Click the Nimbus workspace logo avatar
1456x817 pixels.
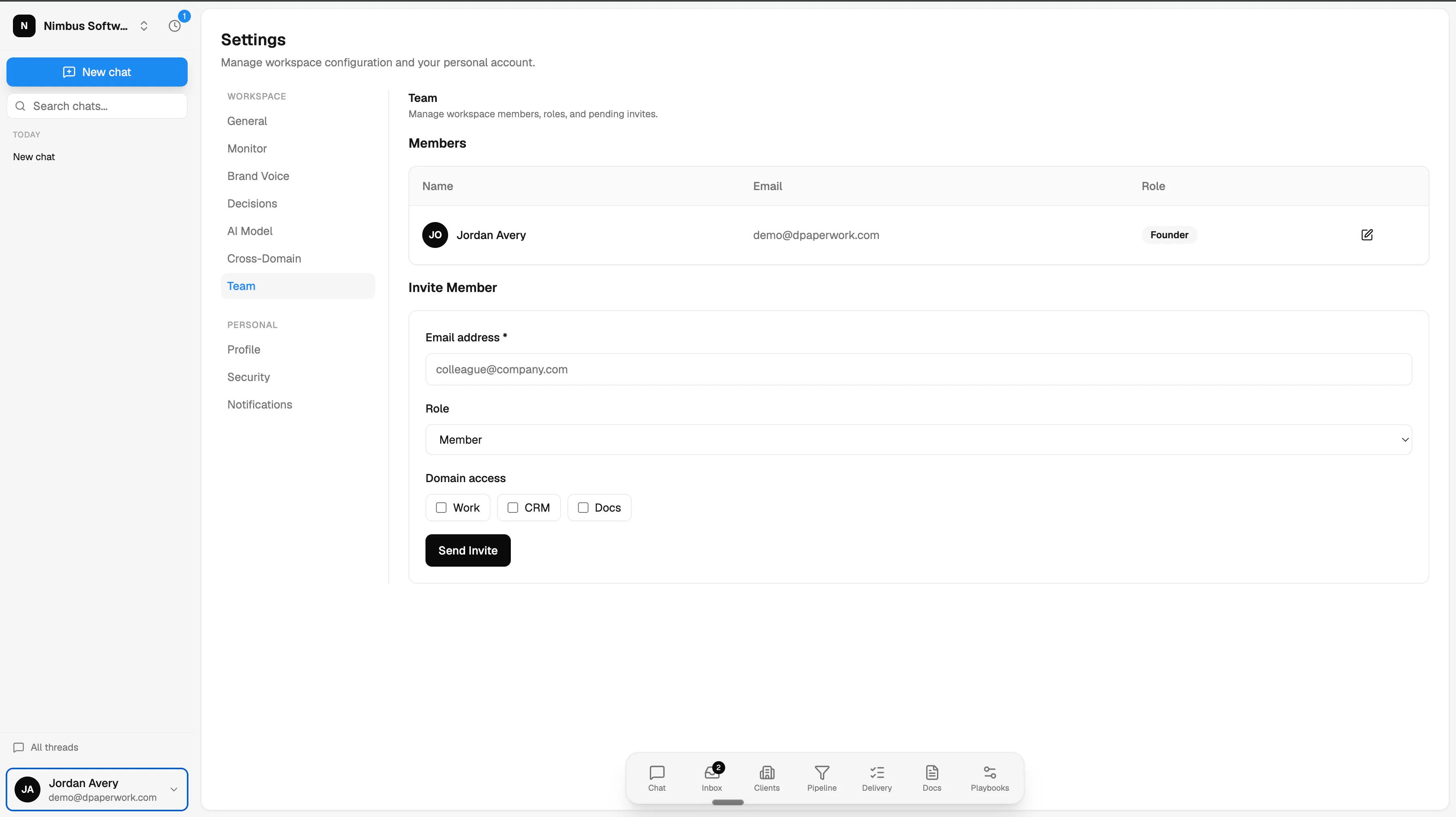24,25
